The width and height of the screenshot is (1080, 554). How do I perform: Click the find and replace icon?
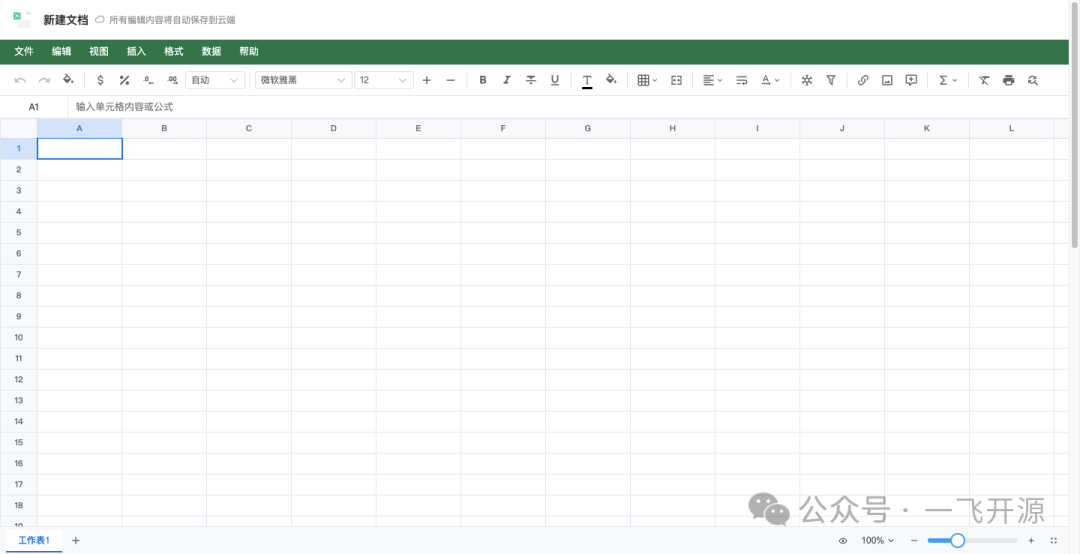pyautogui.click(x=1032, y=80)
